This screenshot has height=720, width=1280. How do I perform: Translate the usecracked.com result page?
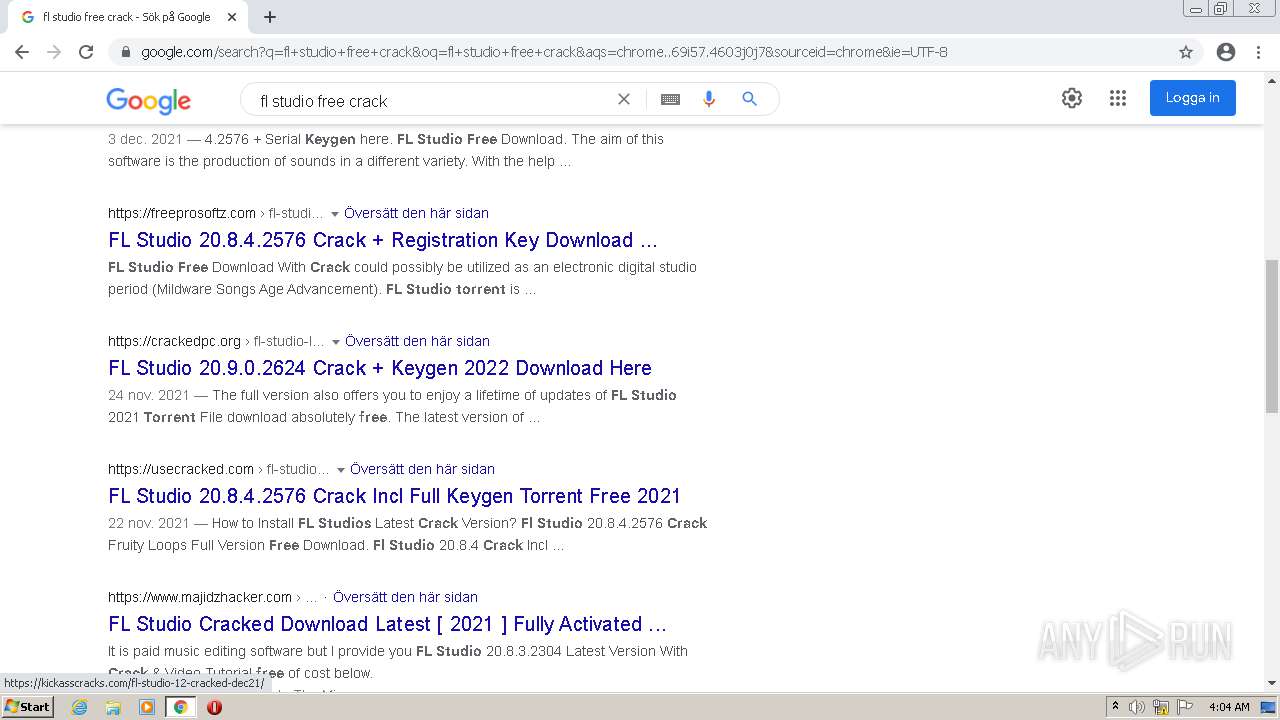tap(422, 469)
